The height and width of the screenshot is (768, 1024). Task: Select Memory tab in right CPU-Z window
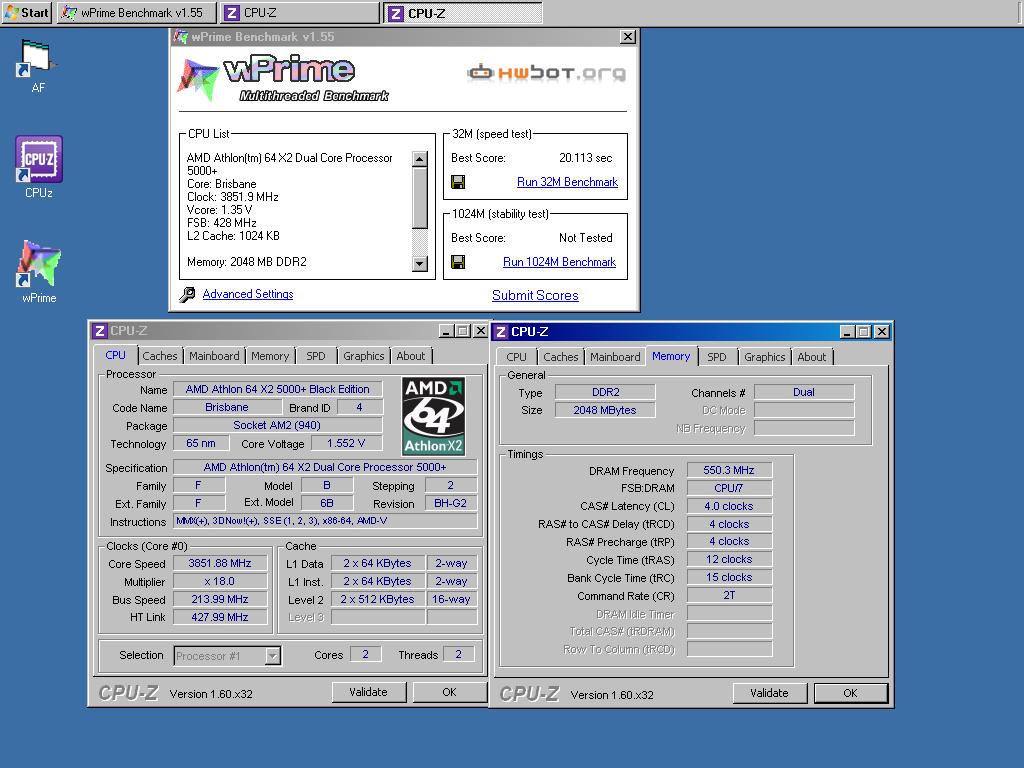tap(671, 356)
